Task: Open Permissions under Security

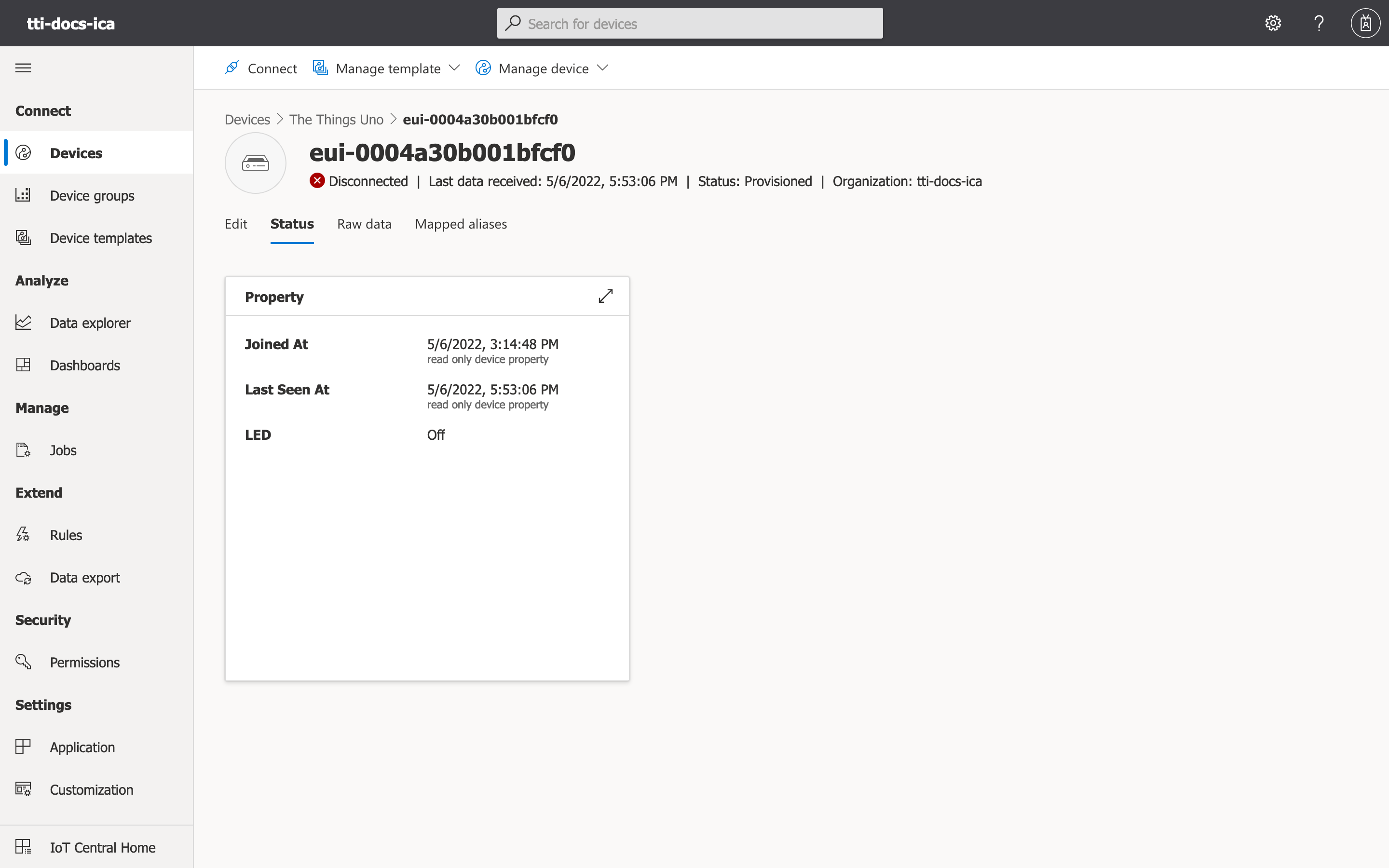Action: (85, 662)
